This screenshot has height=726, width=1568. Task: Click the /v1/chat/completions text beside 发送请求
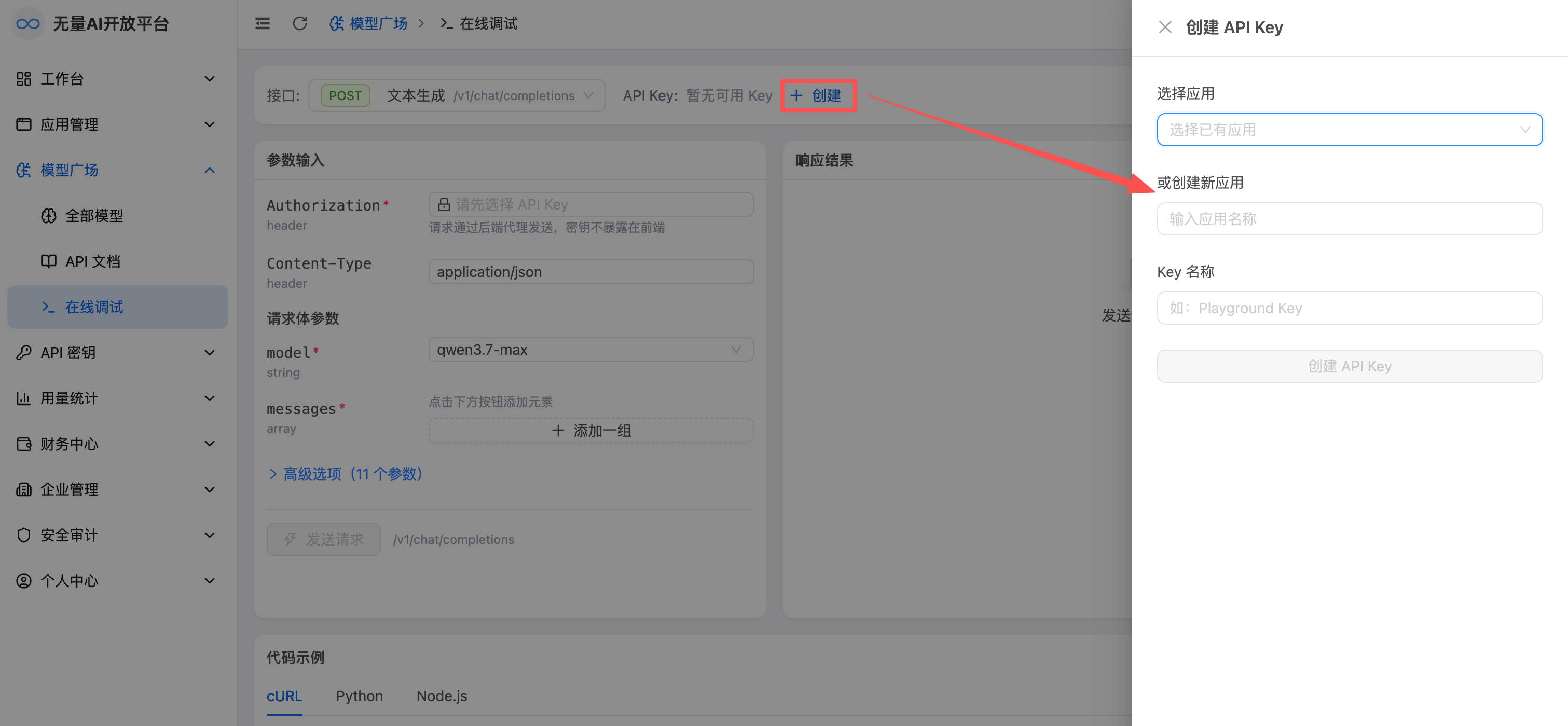pyautogui.click(x=453, y=539)
